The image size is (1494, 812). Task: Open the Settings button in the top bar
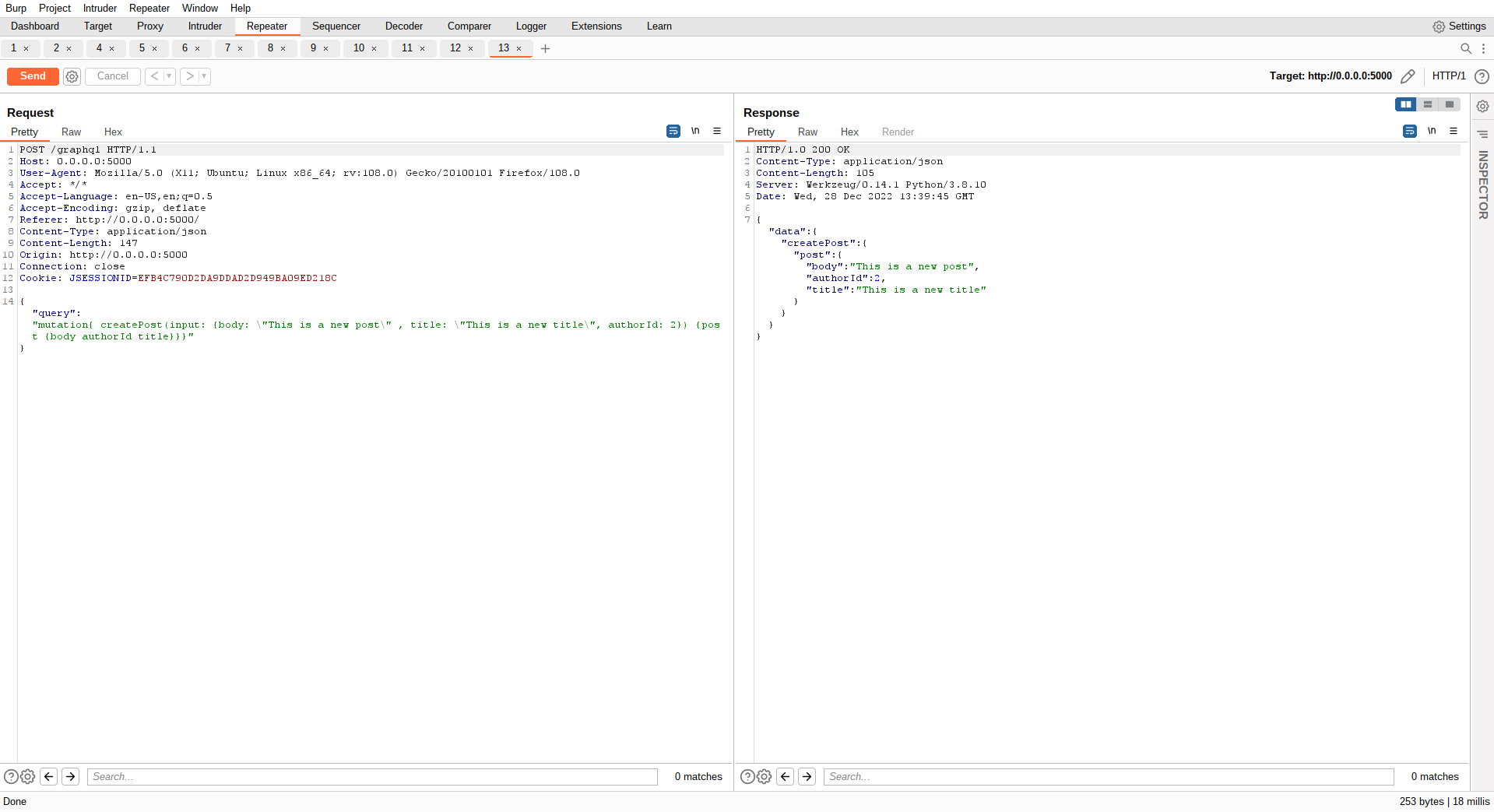click(1460, 26)
